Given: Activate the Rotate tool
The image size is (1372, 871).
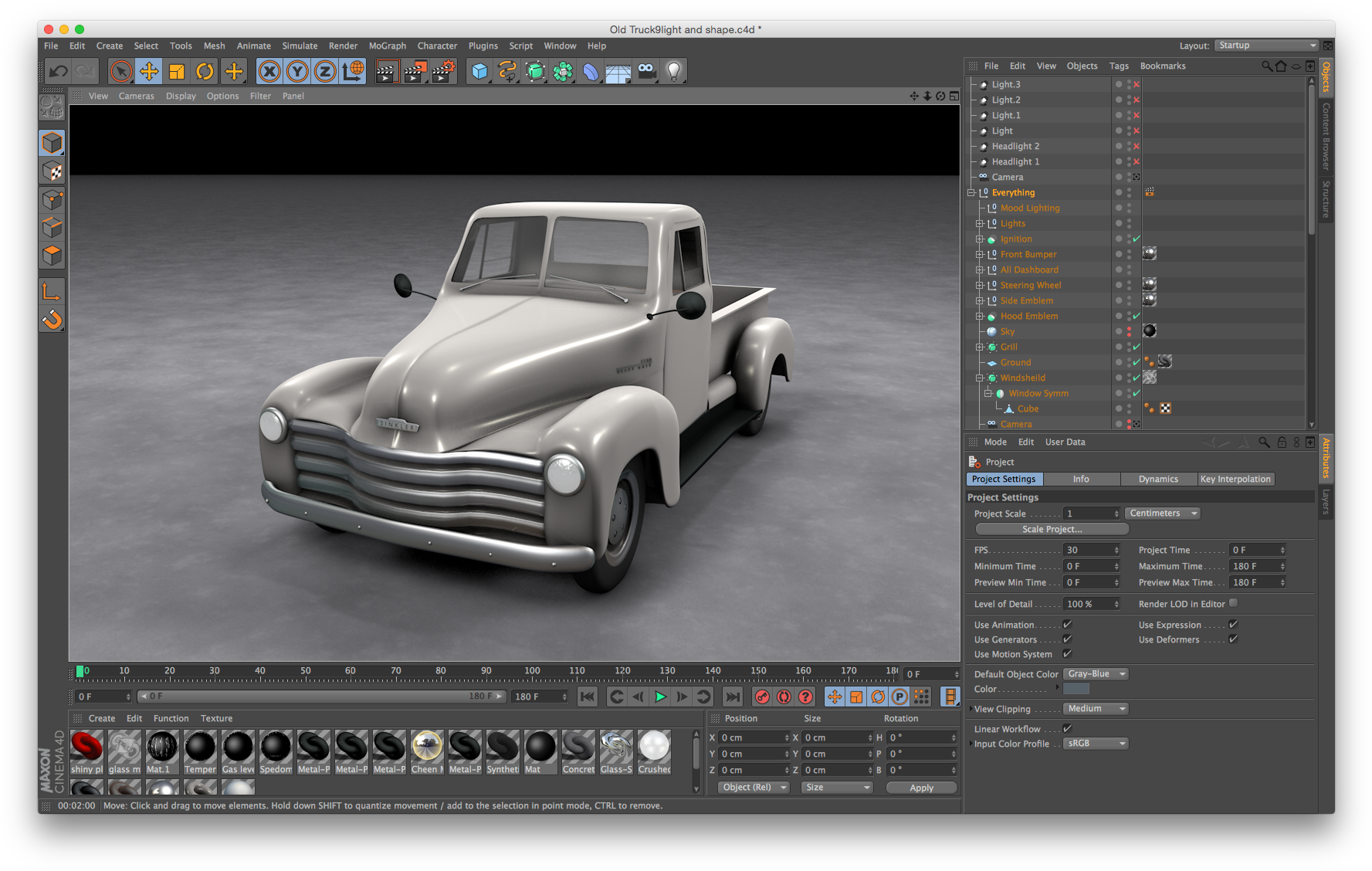Looking at the screenshot, I should pyautogui.click(x=204, y=71).
